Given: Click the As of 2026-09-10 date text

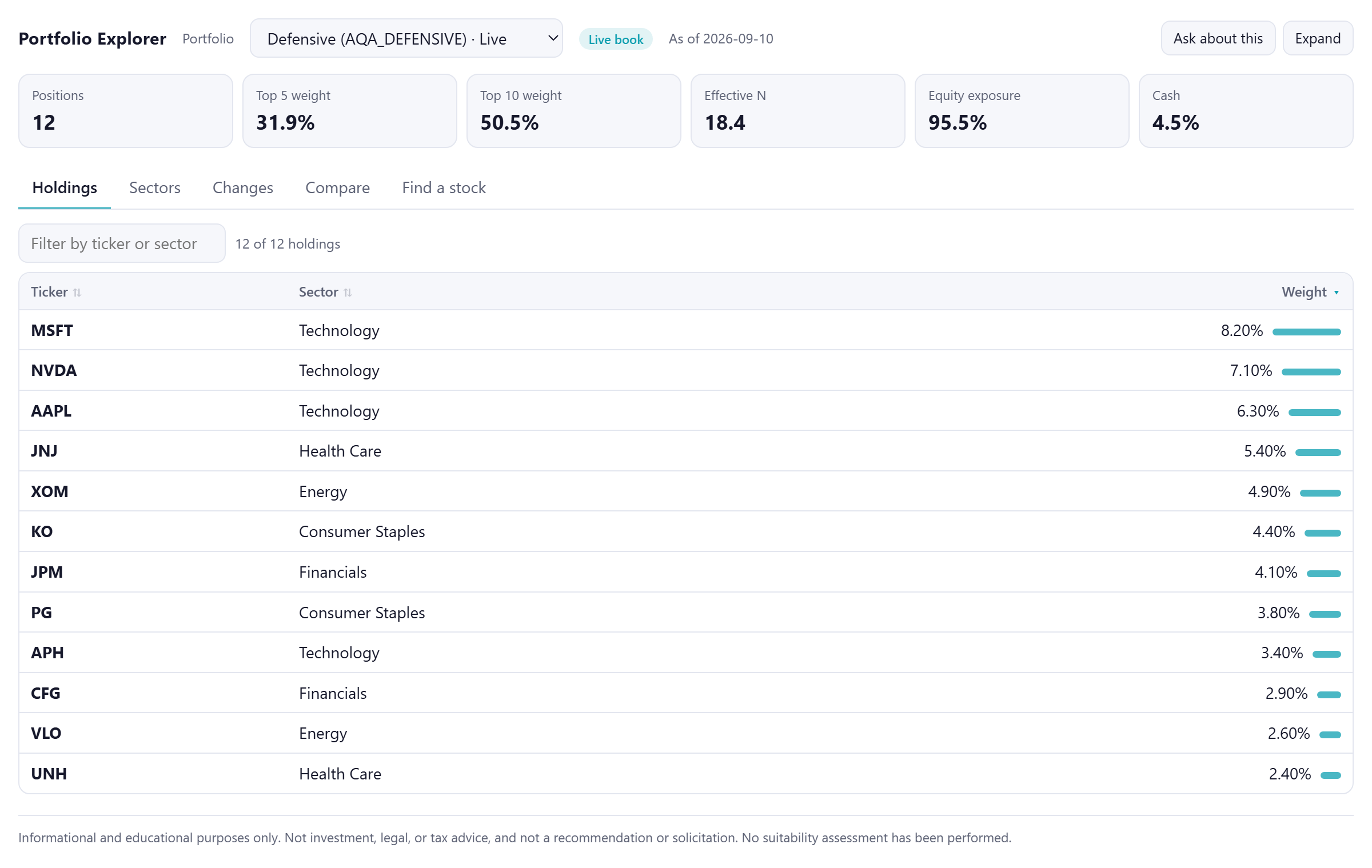Looking at the screenshot, I should click(x=721, y=39).
